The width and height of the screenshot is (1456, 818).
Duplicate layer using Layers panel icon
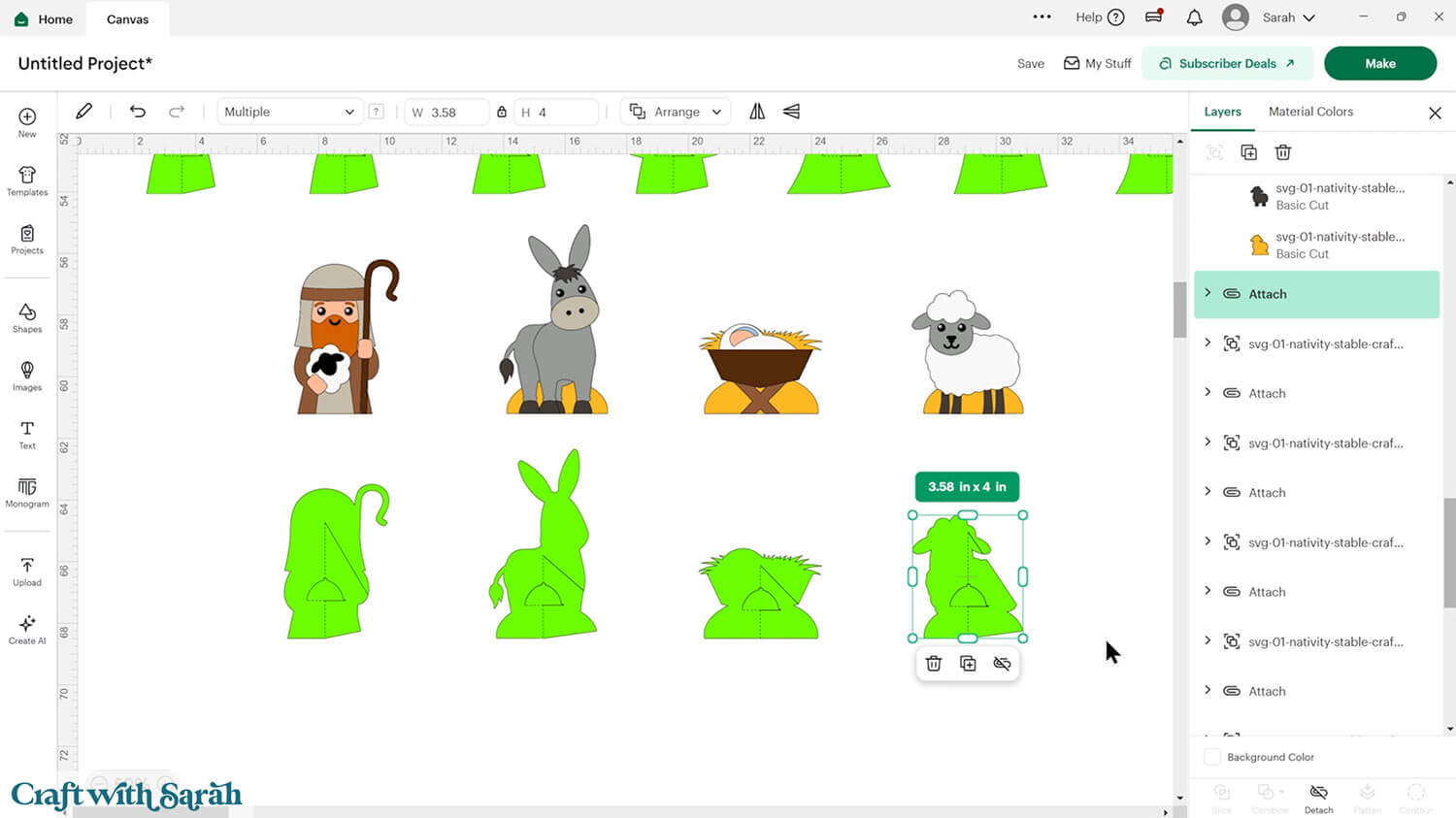pyautogui.click(x=1248, y=152)
